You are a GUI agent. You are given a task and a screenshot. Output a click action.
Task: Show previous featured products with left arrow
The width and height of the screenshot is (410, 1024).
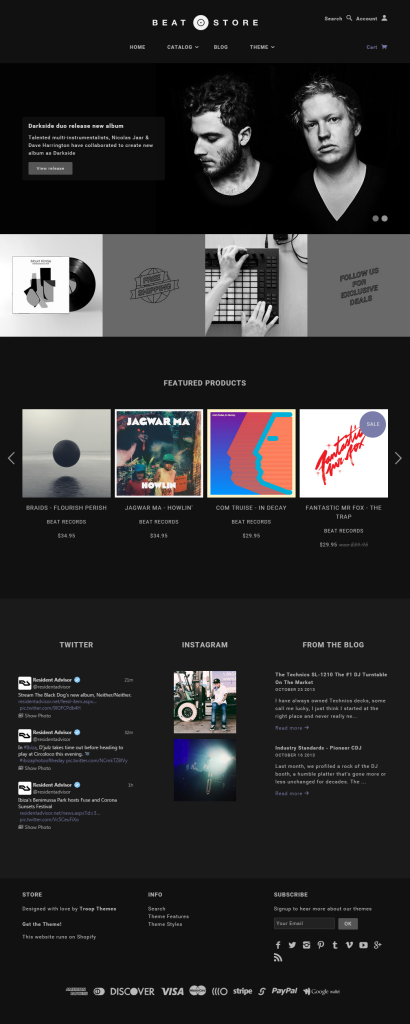11,458
